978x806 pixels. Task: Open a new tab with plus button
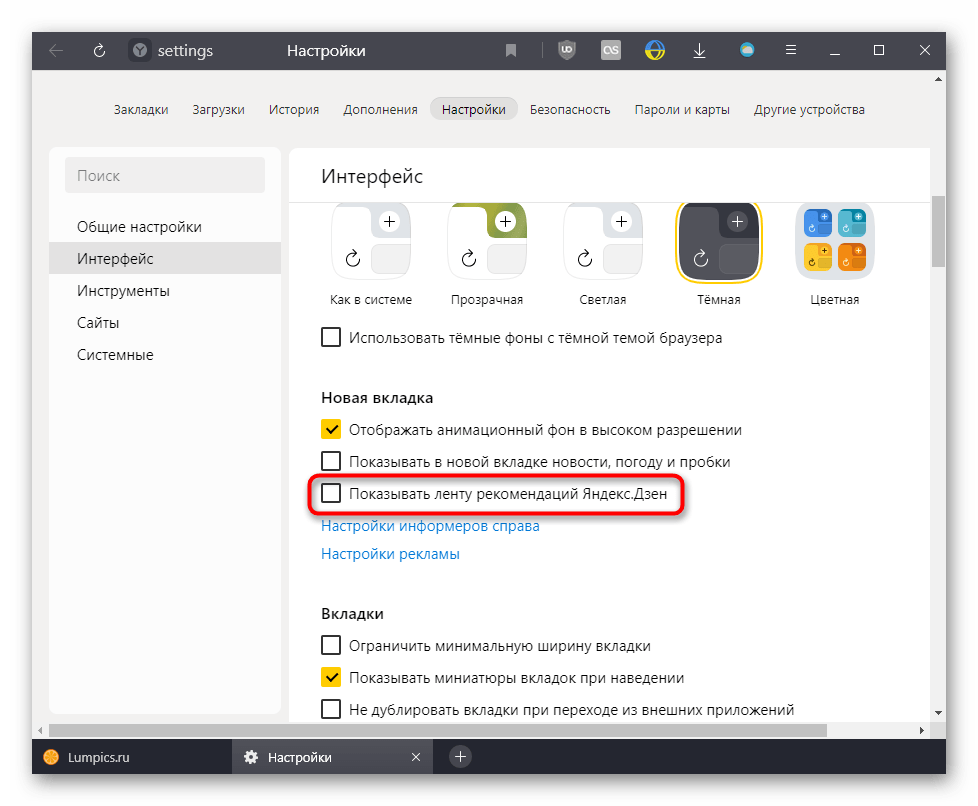click(460, 757)
